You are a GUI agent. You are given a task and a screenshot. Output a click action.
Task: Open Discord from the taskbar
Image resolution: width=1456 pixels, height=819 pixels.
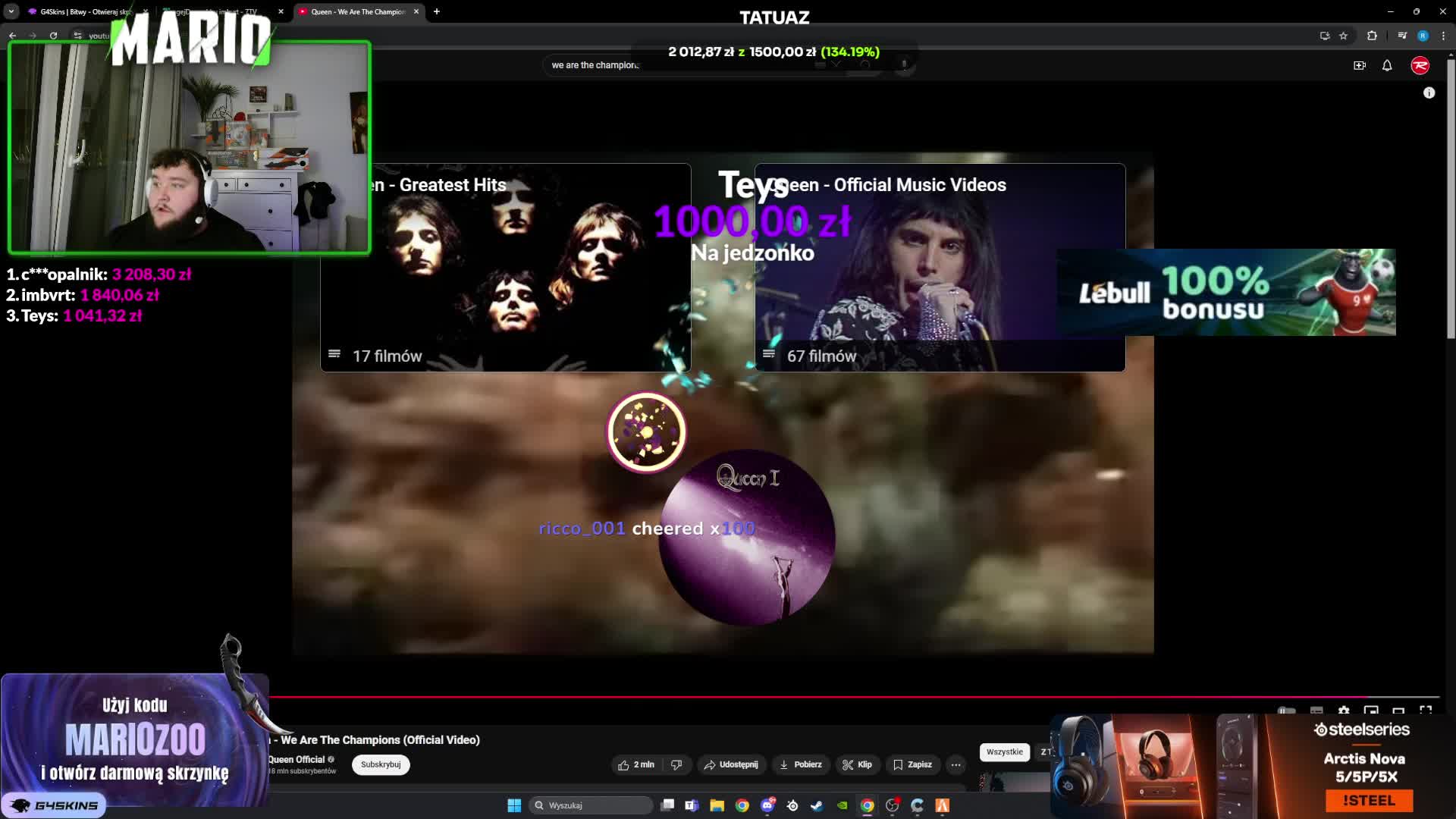(767, 805)
